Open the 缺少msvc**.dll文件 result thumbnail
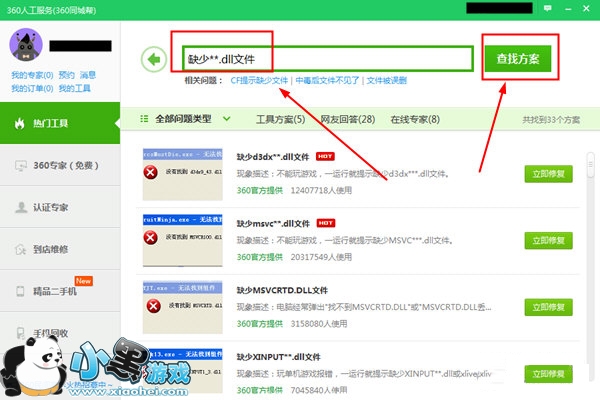600x400 pixels. (x=183, y=240)
